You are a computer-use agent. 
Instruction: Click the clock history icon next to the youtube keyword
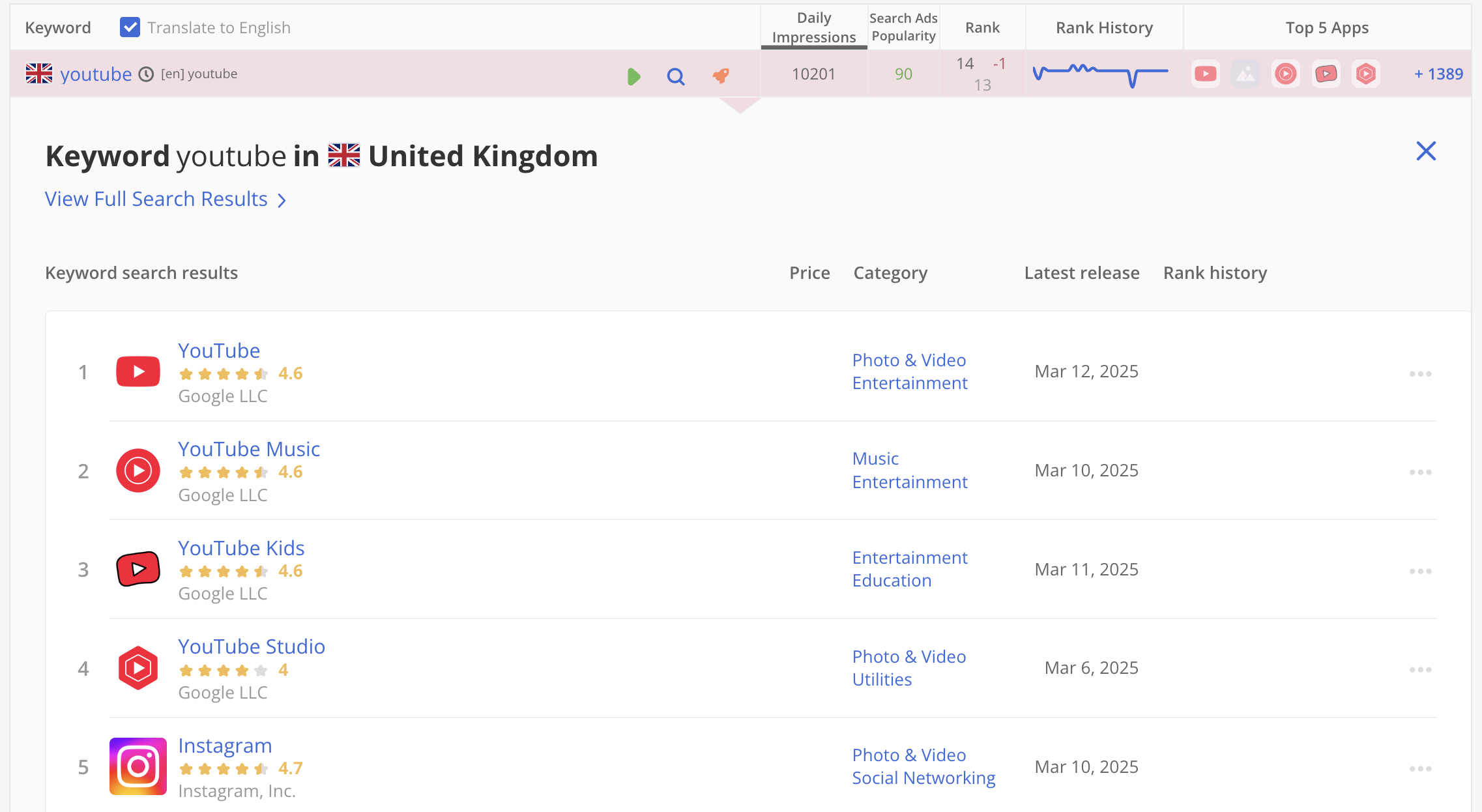(x=147, y=74)
